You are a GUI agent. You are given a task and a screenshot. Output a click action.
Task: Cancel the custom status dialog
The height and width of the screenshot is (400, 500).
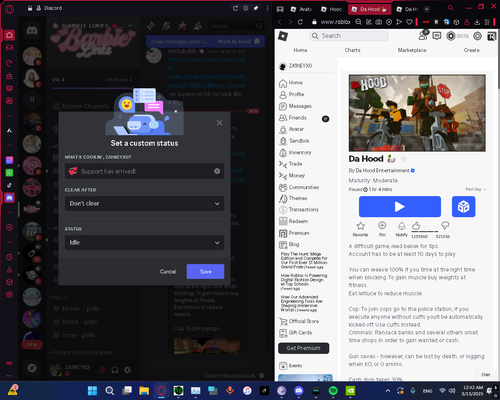[168, 271]
